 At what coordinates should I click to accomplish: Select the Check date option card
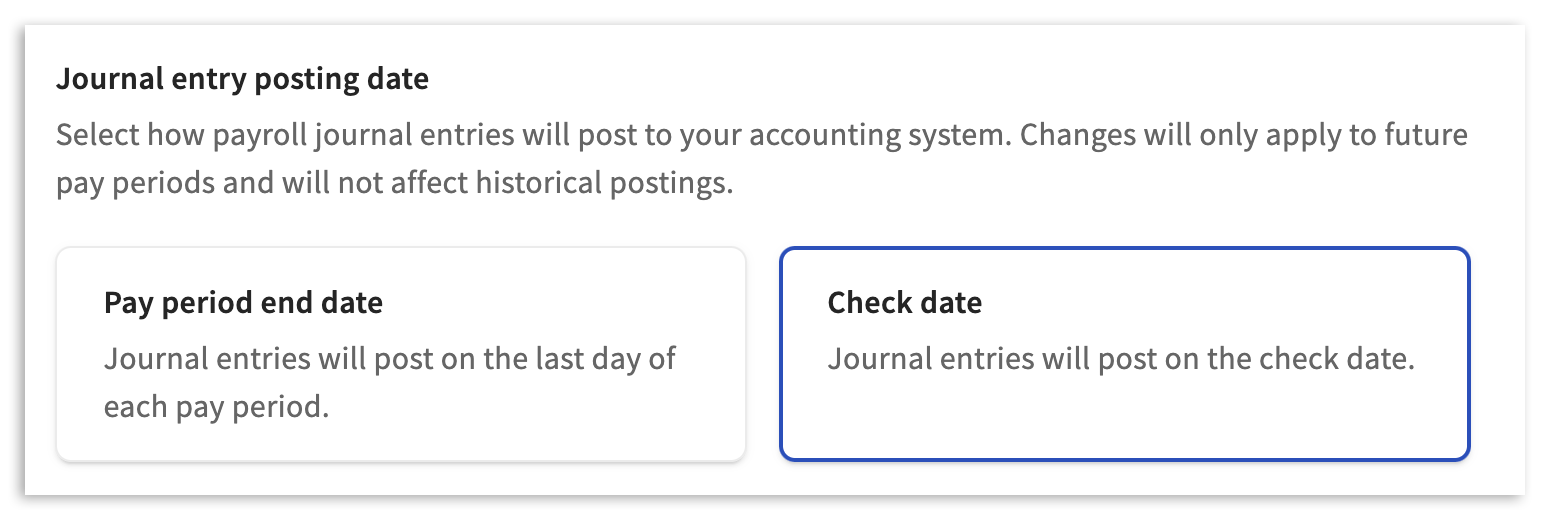[1124, 354]
